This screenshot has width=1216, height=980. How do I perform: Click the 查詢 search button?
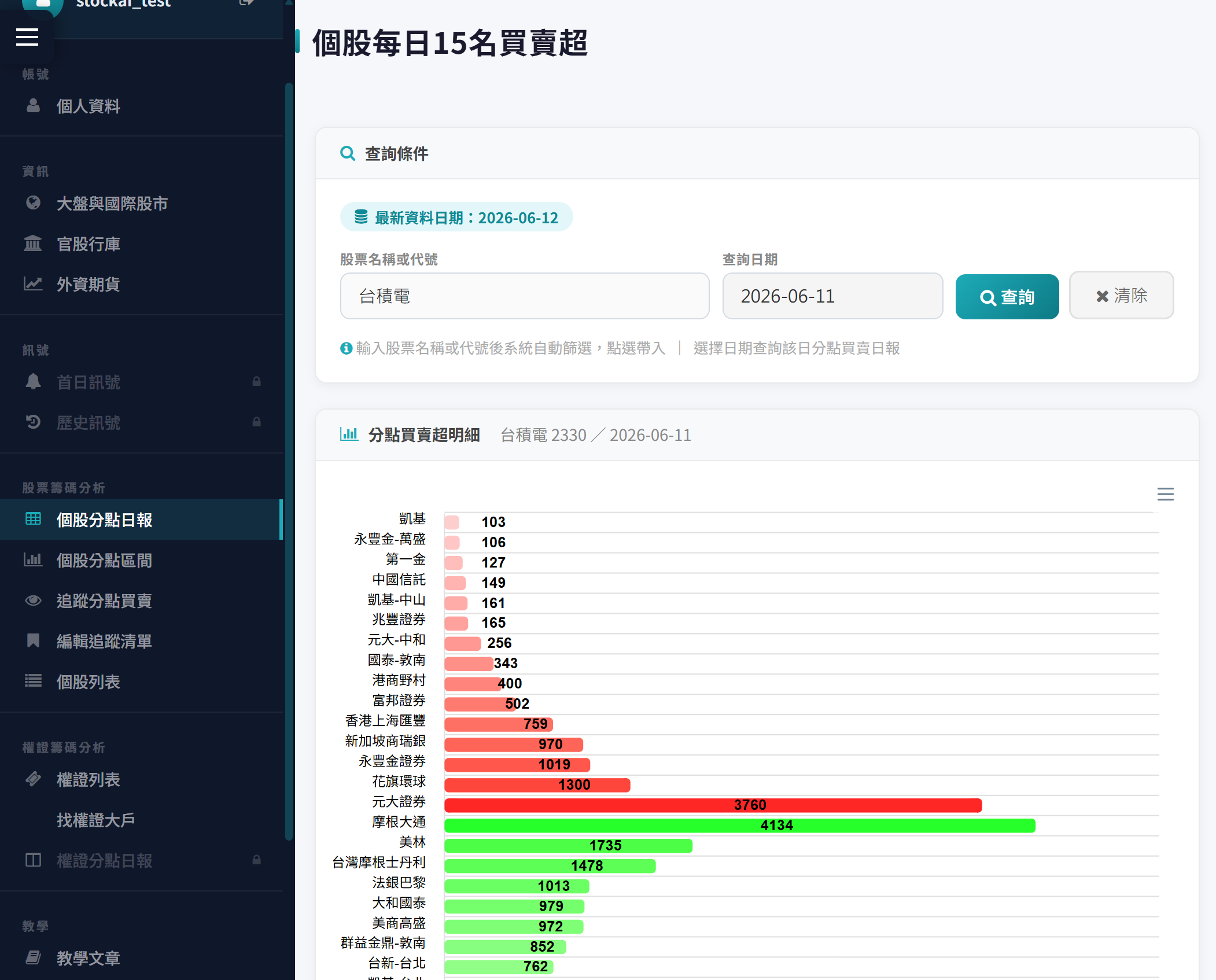(1007, 296)
